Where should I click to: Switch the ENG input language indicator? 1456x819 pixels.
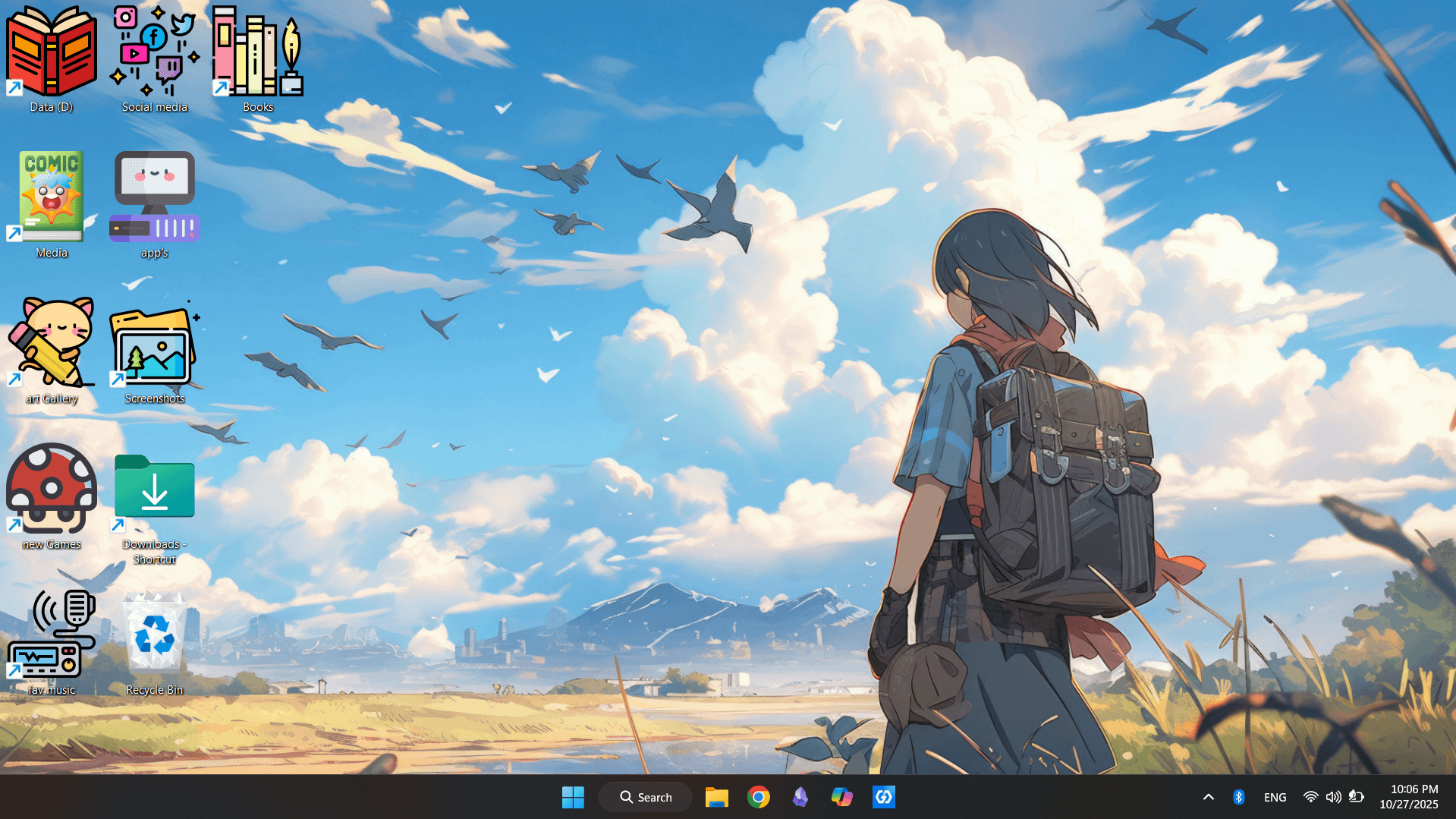point(1275,797)
